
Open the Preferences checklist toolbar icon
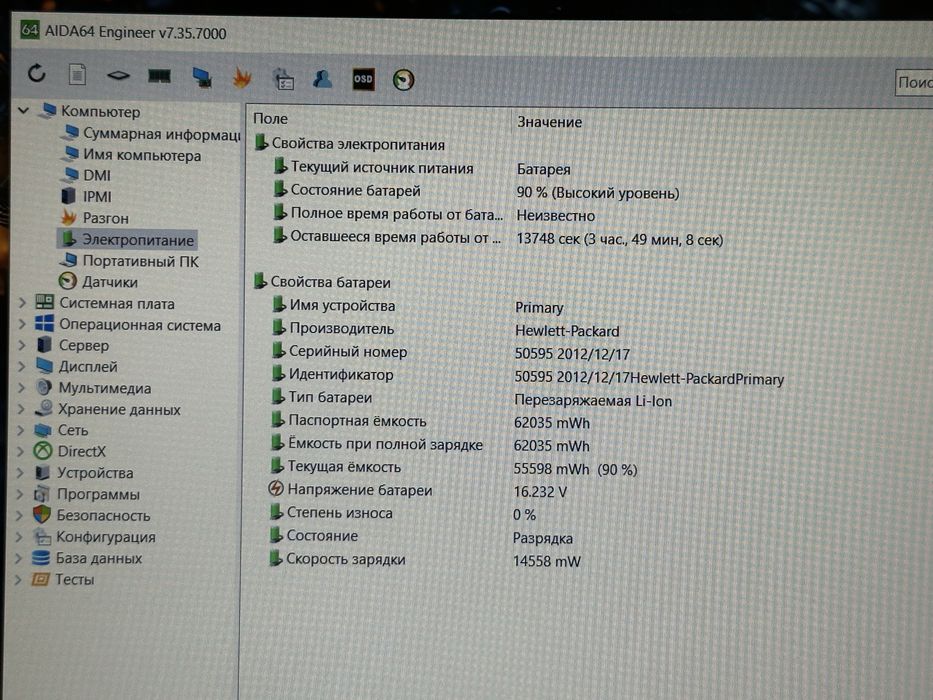(283, 79)
